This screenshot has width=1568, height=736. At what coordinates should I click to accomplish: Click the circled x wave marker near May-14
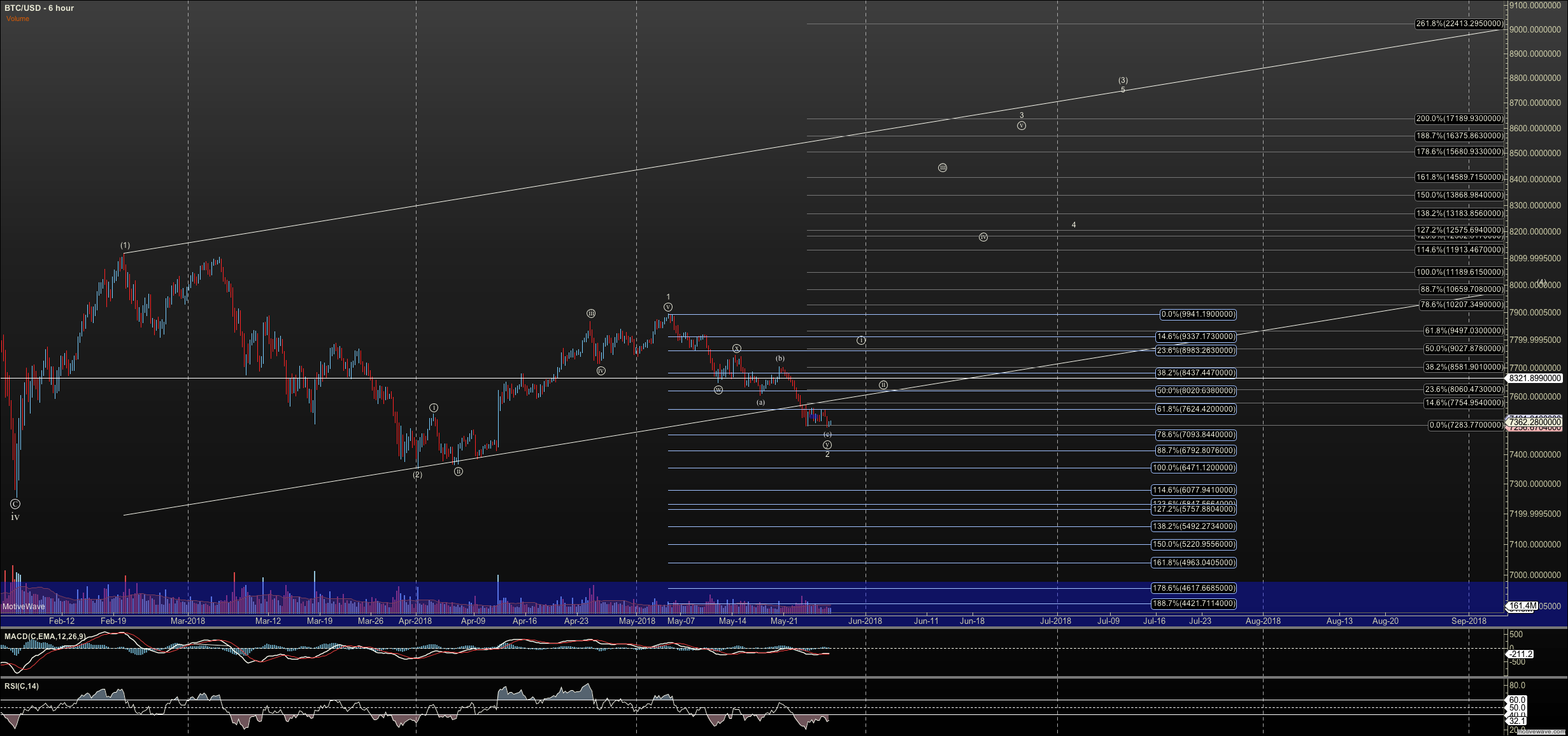tap(736, 349)
